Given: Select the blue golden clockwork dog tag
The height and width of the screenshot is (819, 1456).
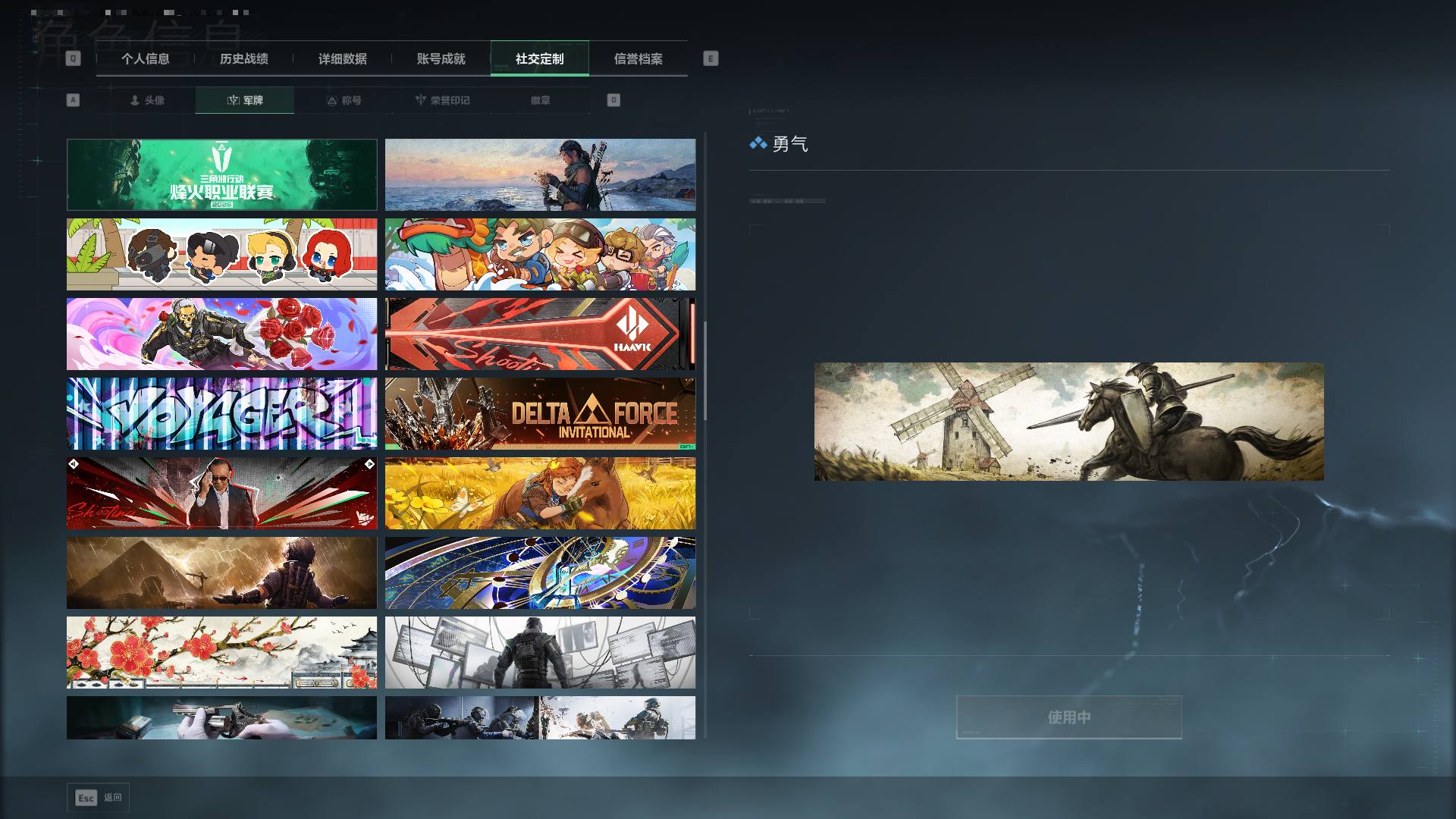Looking at the screenshot, I should tap(540, 573).
